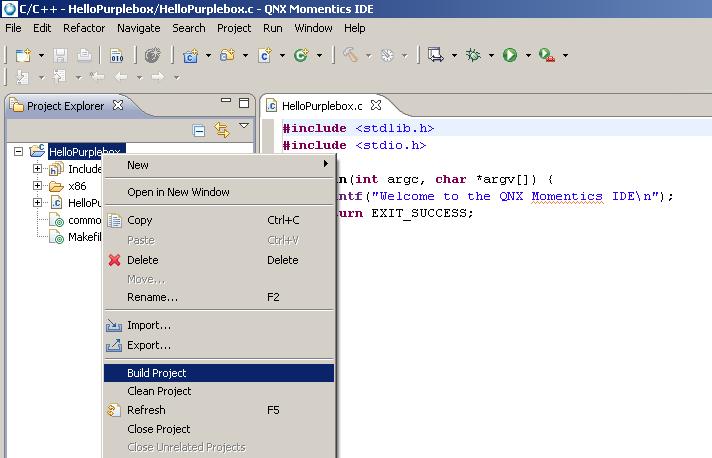Click the Next Annotation toolbar icon

22,77
